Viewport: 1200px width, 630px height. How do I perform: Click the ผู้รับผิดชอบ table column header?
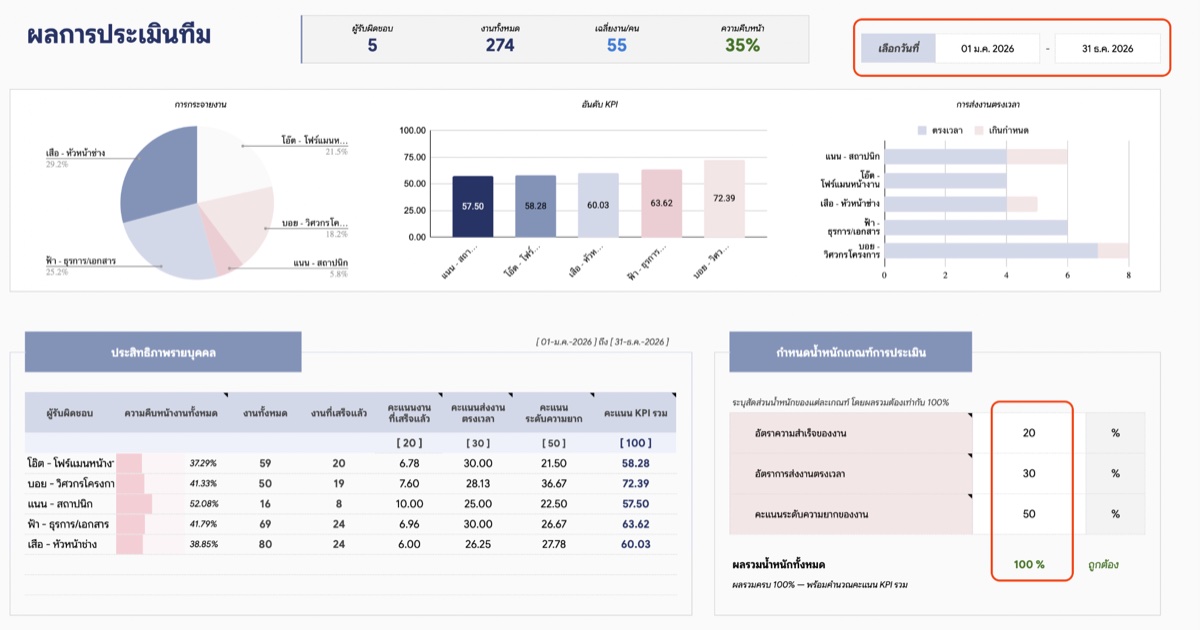(70, 412)
